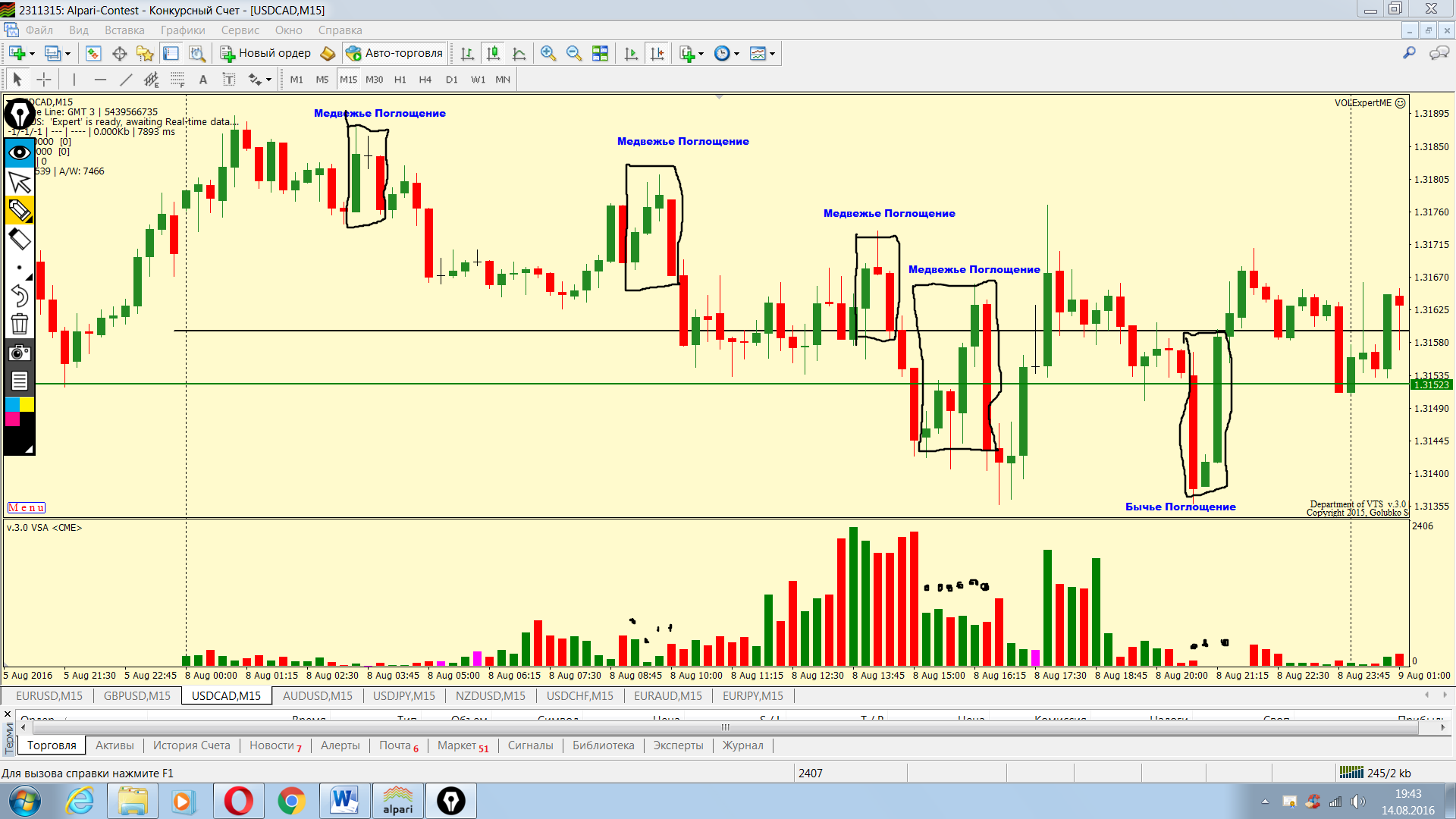Switch to the EURUSD,M15 chart tab
Screen dimensions: 1456x819
[49, 695]
